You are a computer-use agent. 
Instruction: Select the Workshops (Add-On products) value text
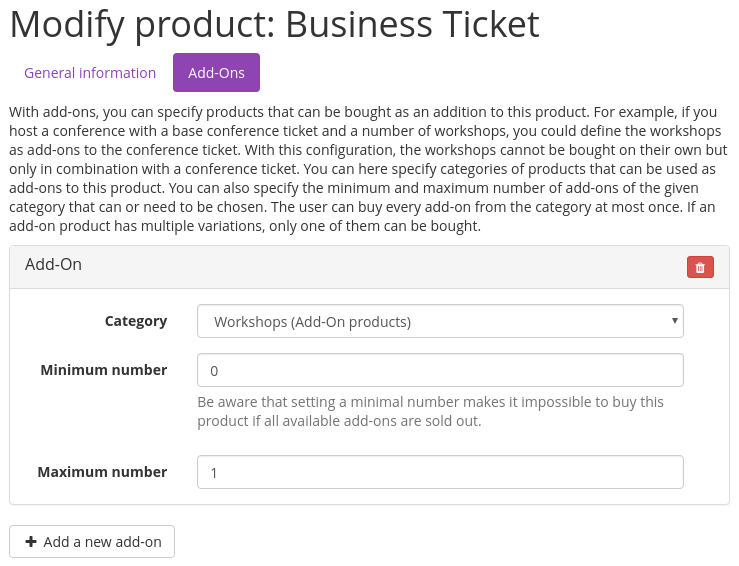[312, 322]
